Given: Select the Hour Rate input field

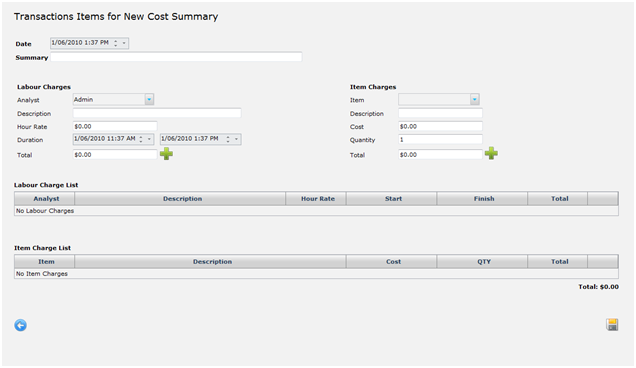Looking at the screenshot, I should (x=115, y=126).
